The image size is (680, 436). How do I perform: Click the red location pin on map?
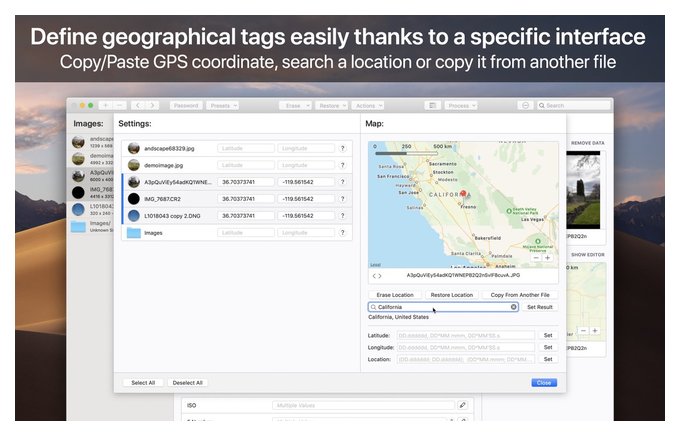pyautogui.click(x=463, y=193)
